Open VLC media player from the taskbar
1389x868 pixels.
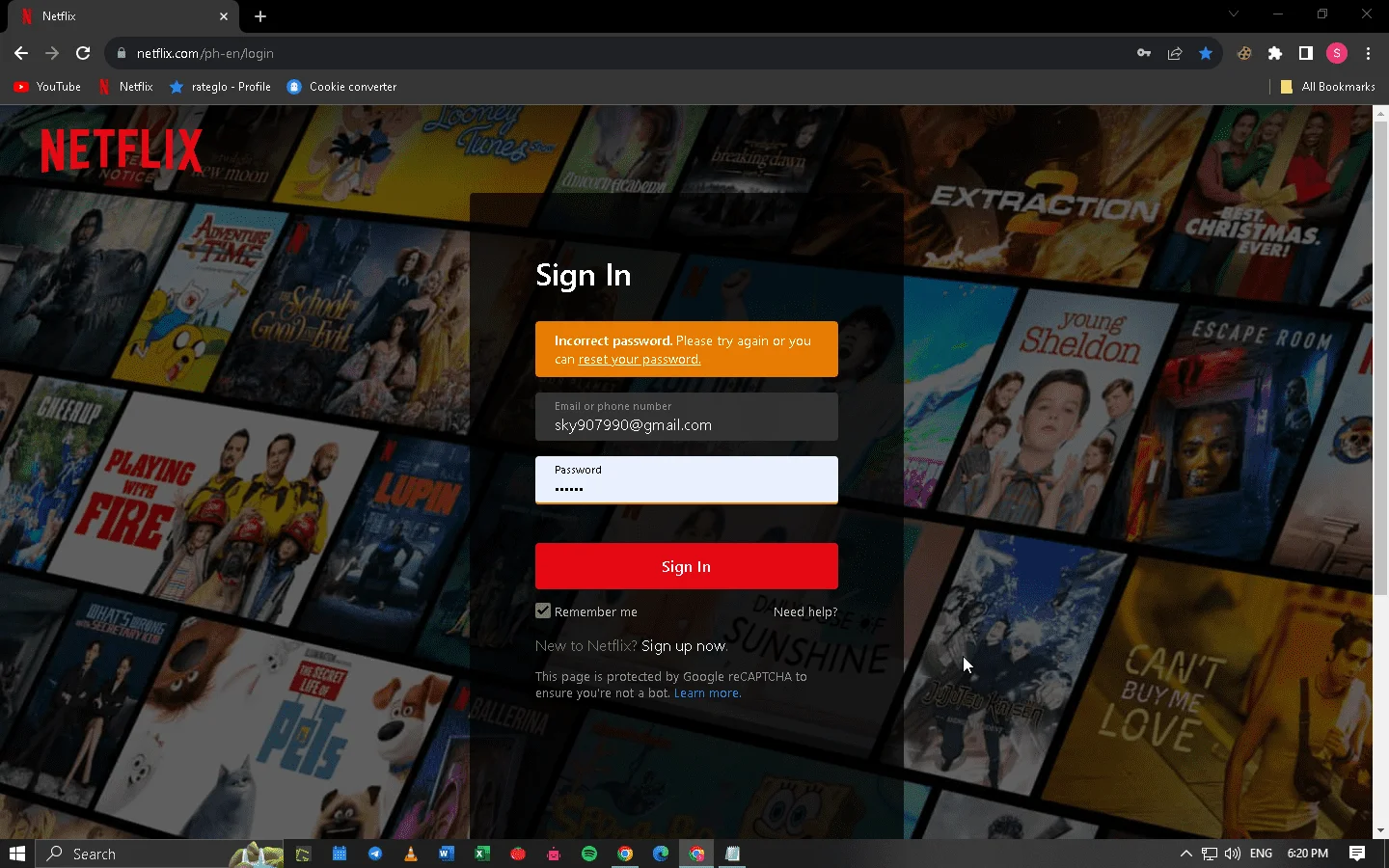pos(411,854)
